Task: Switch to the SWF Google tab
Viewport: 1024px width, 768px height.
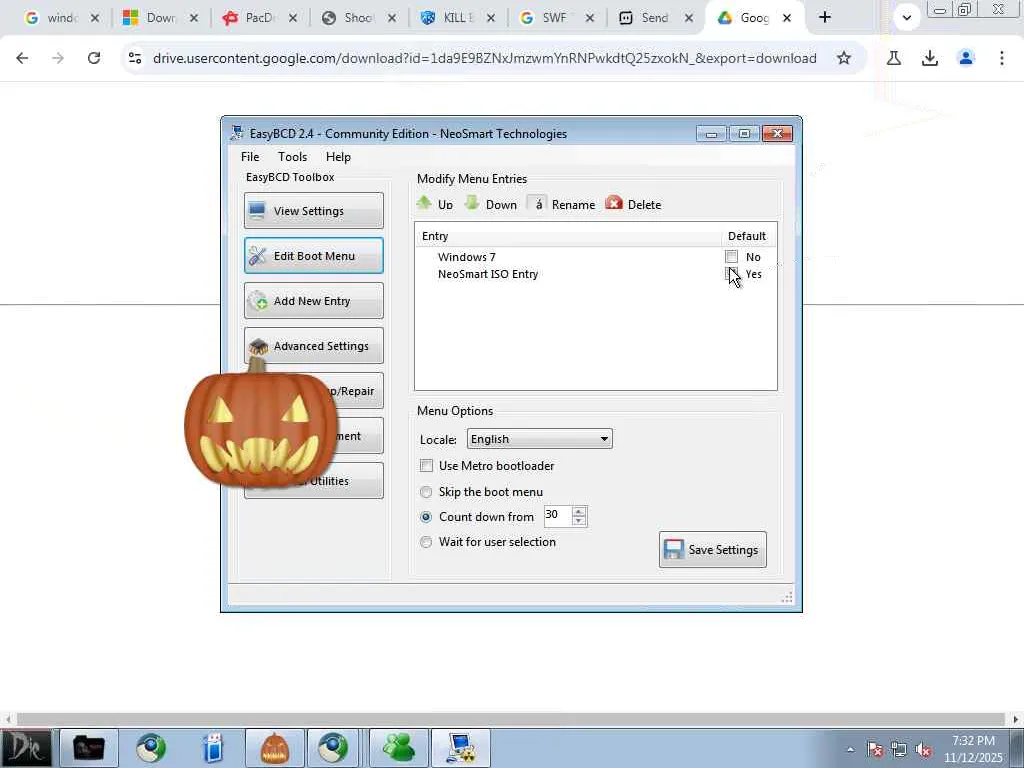Action: tap(556, 18)
